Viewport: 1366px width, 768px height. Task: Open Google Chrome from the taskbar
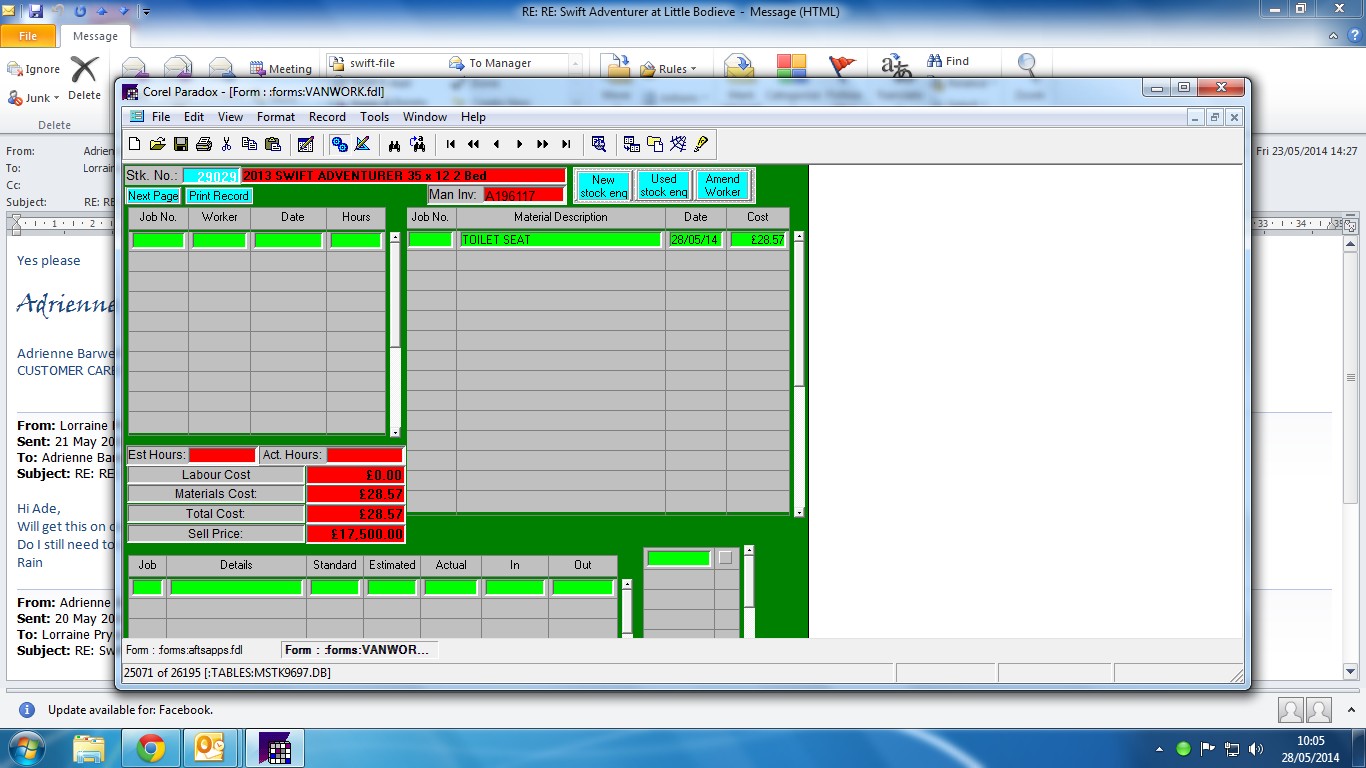pyautogui.click(x=151, y=748)
